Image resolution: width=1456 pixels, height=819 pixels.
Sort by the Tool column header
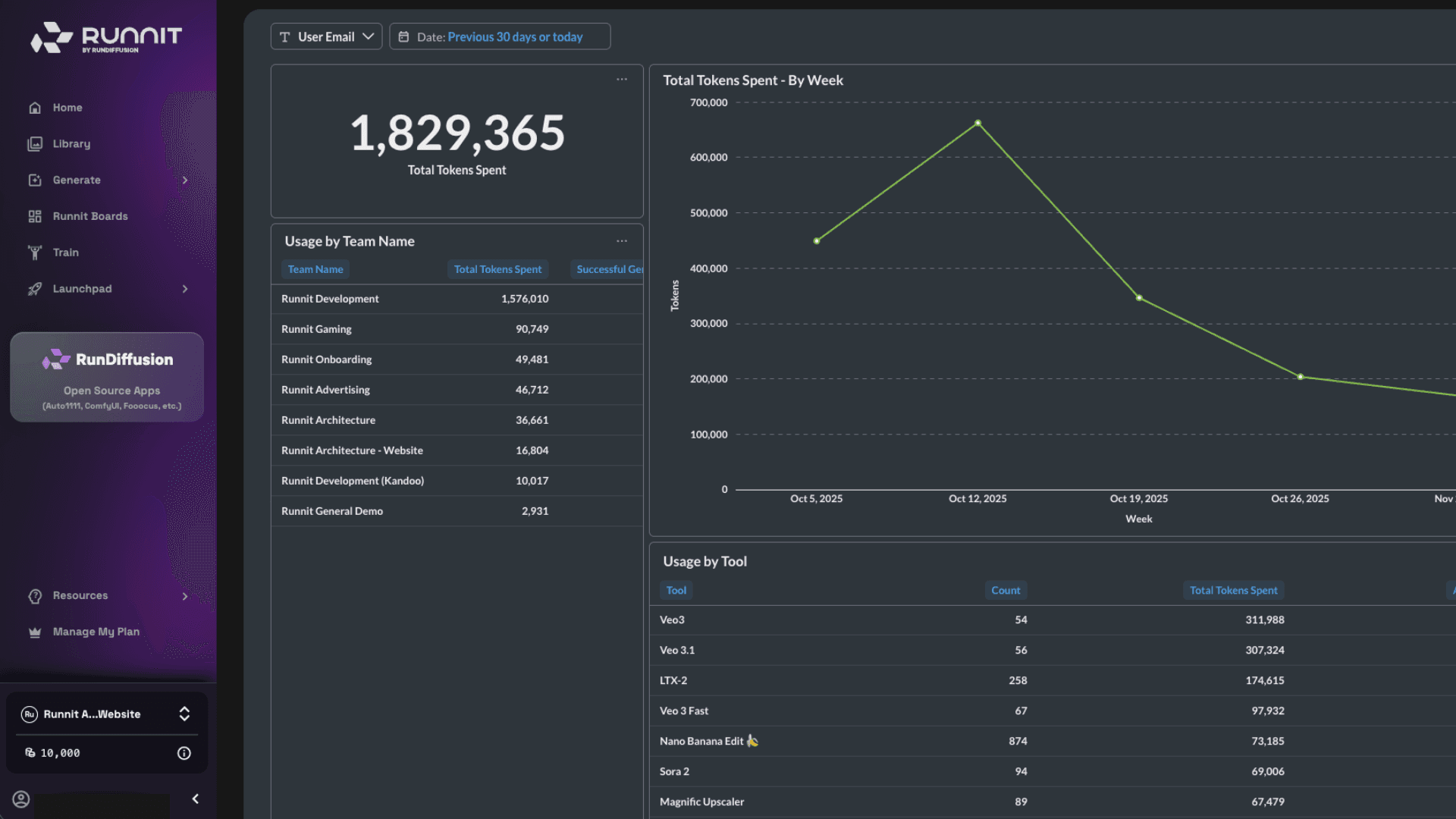point(676,591)
